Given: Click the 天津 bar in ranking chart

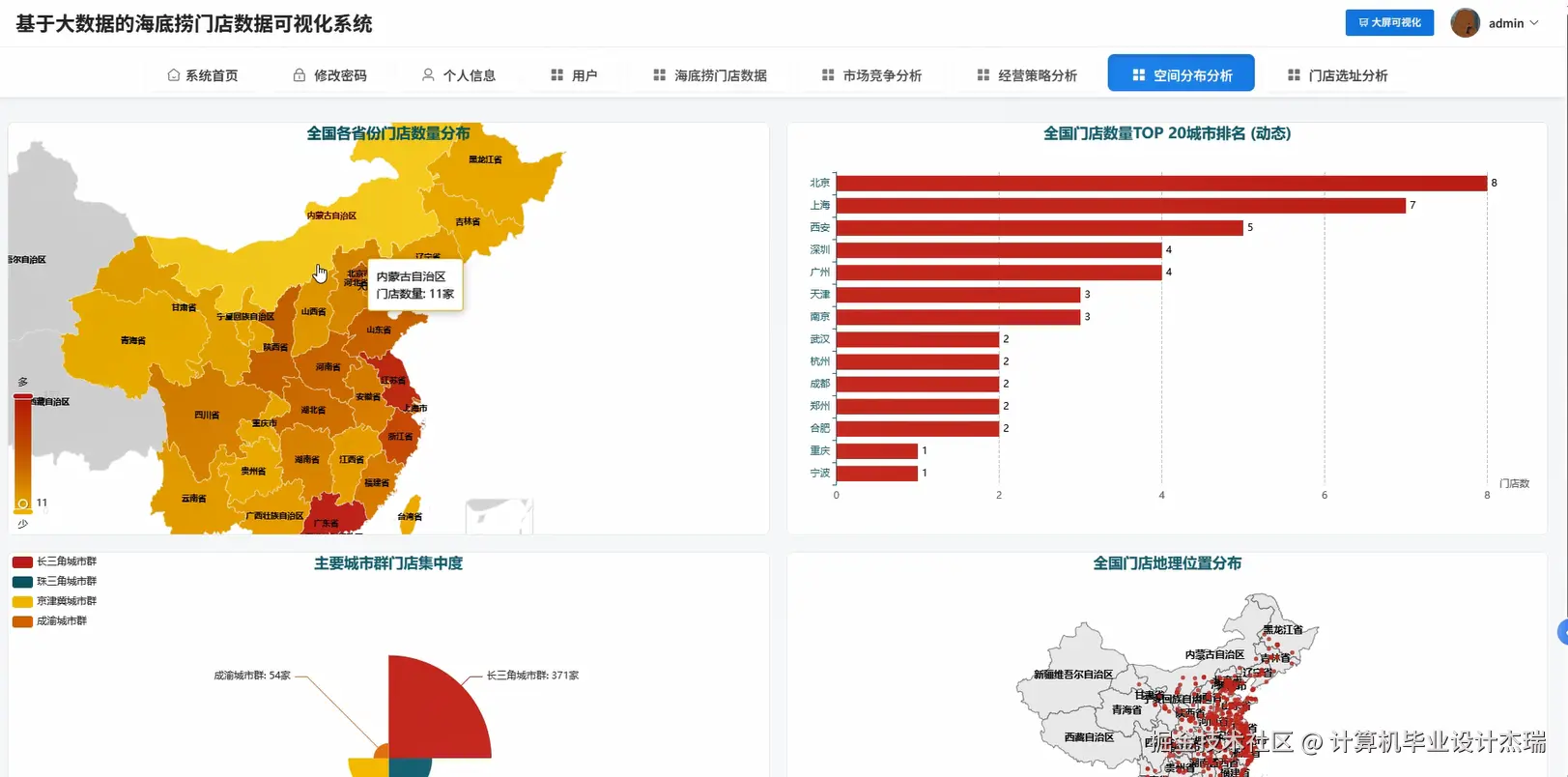Looking at the screenshot, I should click(x=958, y=294).
